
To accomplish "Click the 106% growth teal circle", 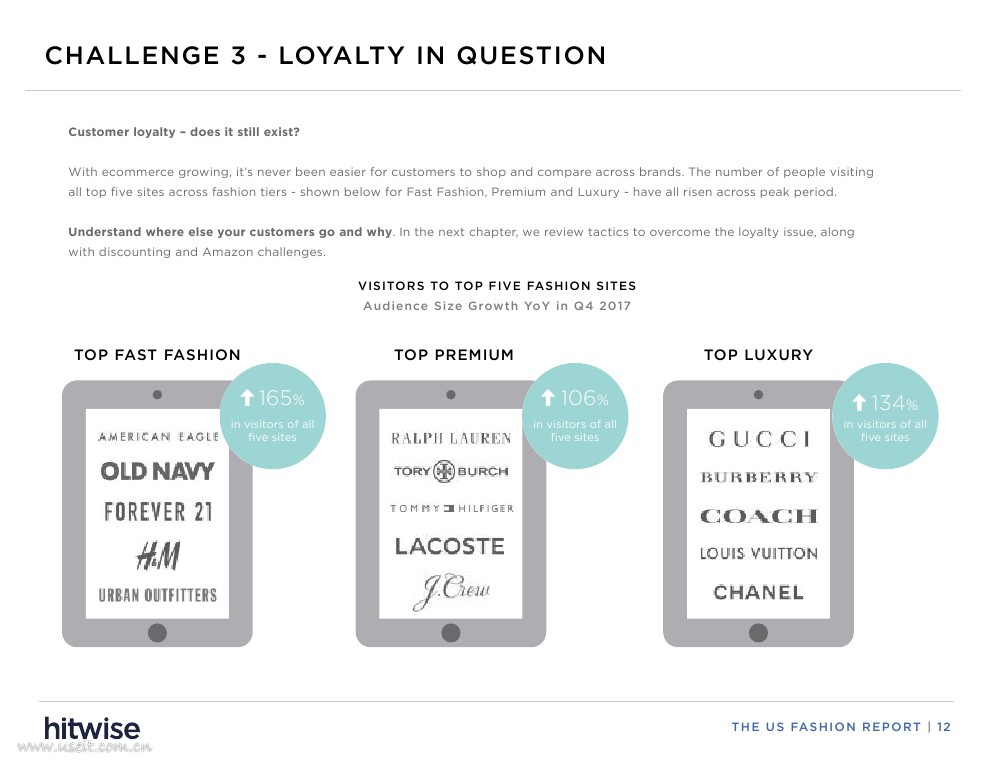I will coord(575,415).
